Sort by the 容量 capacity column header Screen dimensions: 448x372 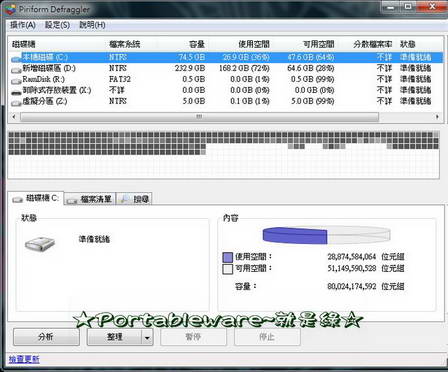coord(197,44)
